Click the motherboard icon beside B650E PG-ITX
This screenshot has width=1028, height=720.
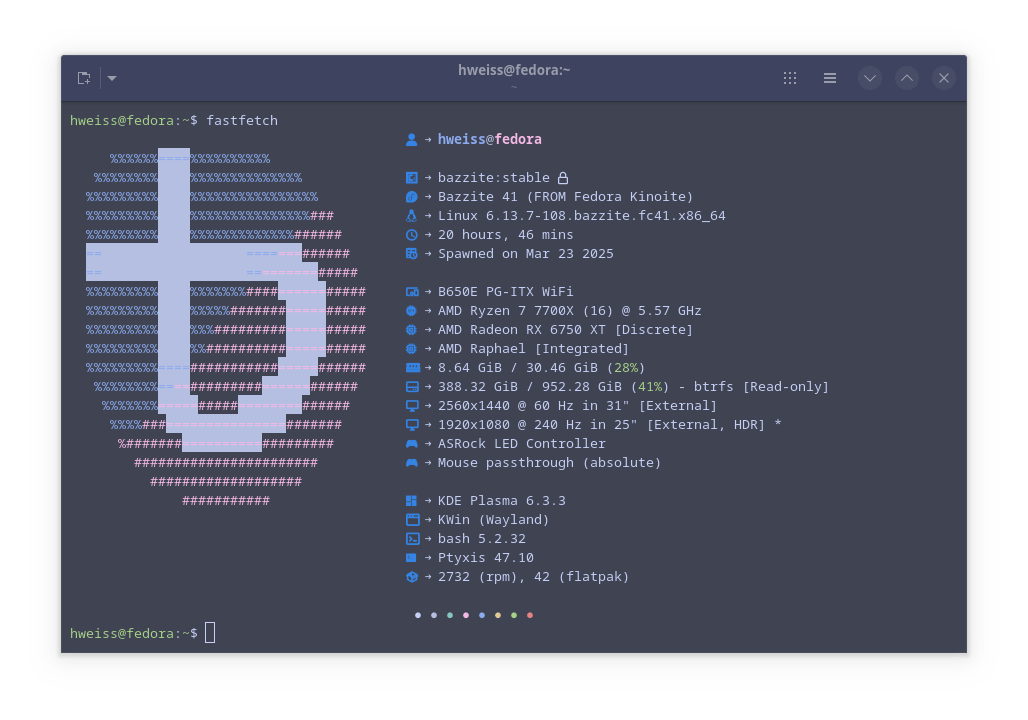(412, 292)
